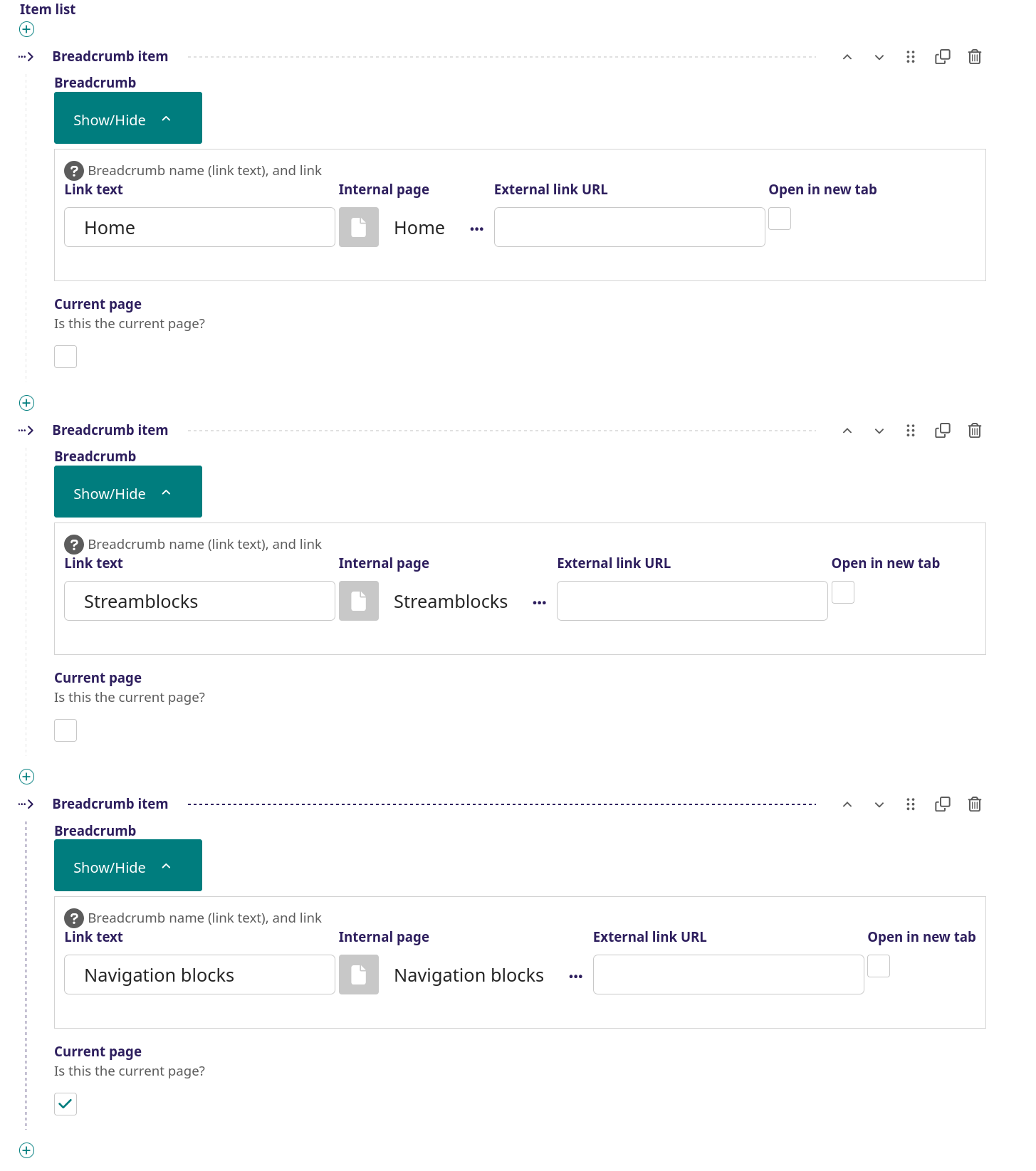Add a block at top of Item list
The image size is (1036, 1171).
coord(26,29)
